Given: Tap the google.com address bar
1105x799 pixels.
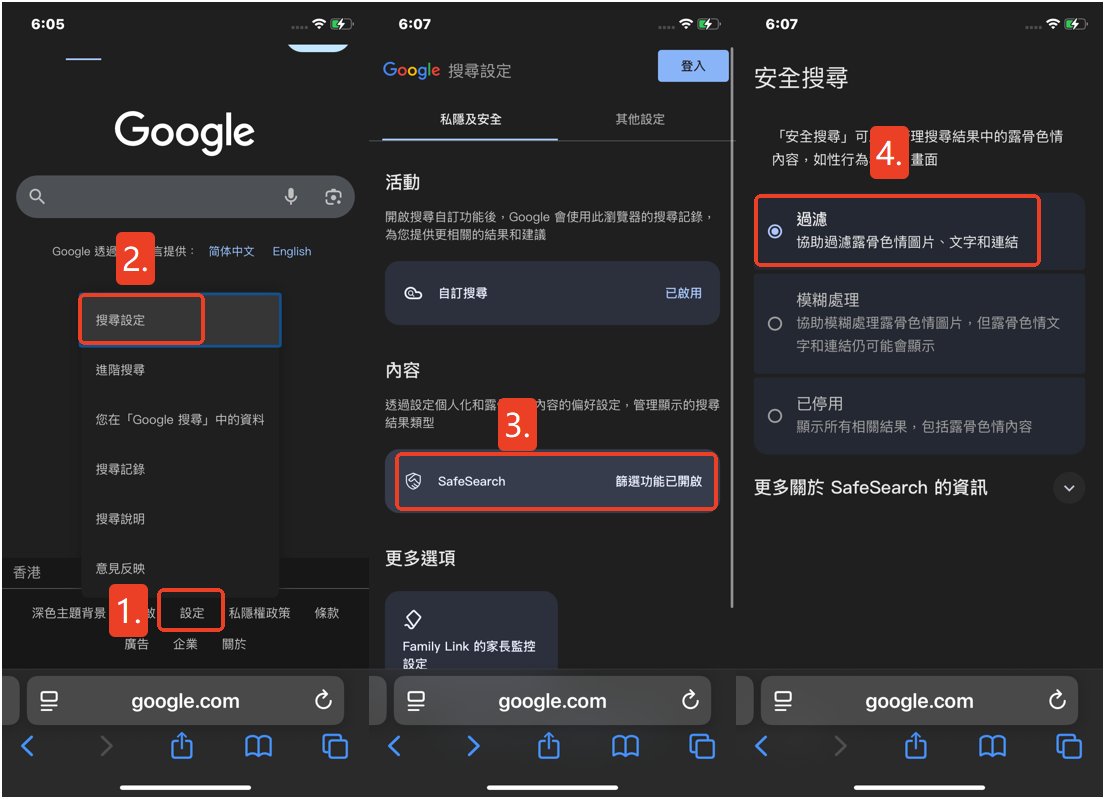Looking at the screenshot, I should (x=185, y=701).
